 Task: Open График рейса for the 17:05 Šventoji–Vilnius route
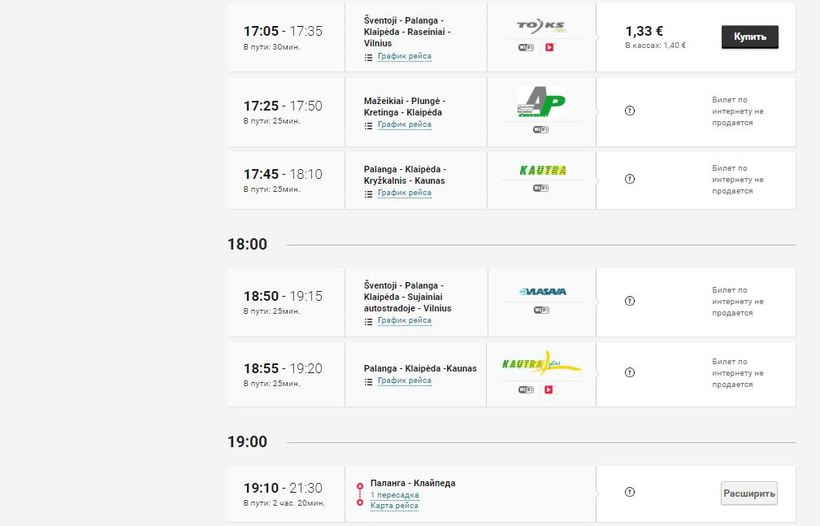[x=404, y=57]
